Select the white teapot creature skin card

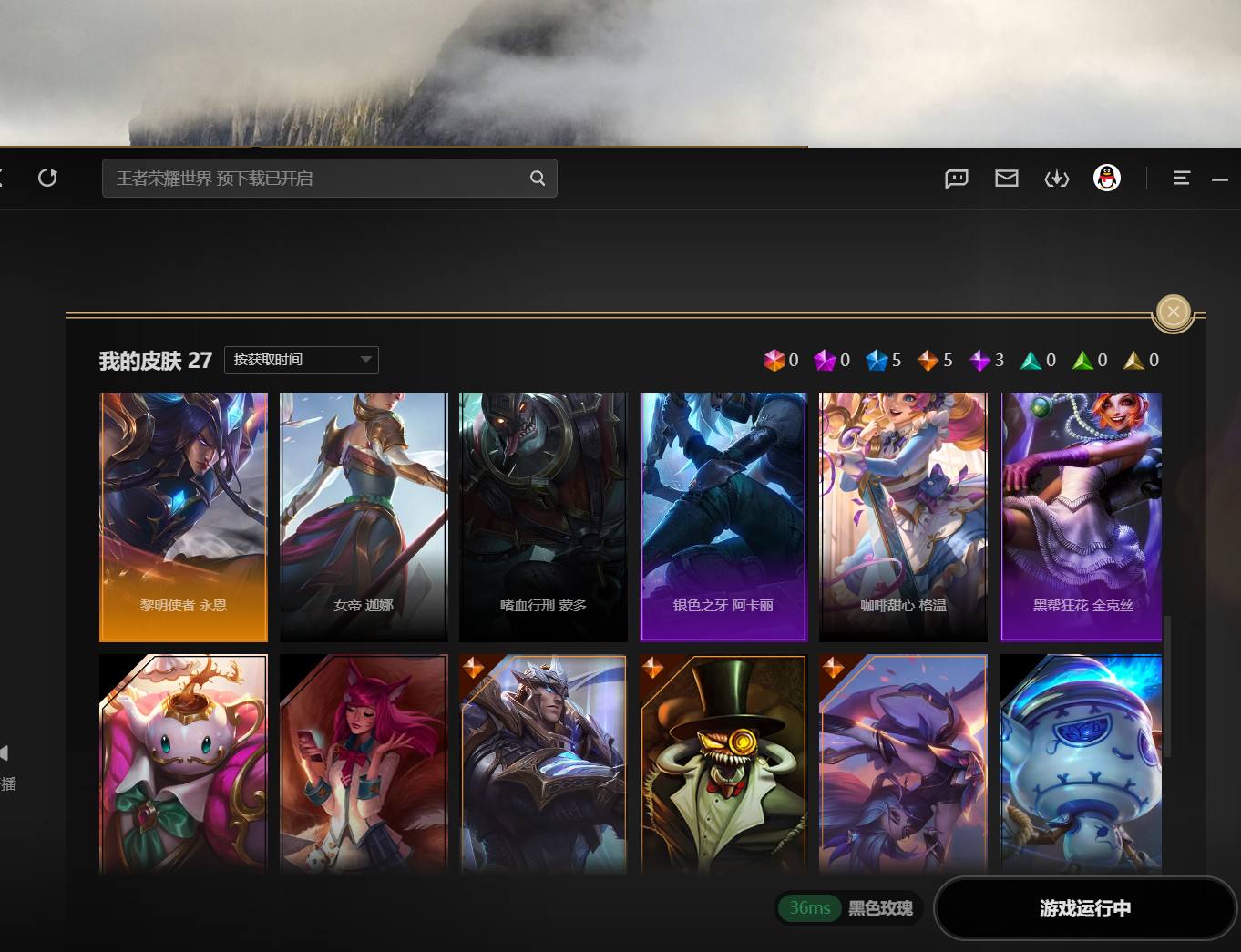183,764
